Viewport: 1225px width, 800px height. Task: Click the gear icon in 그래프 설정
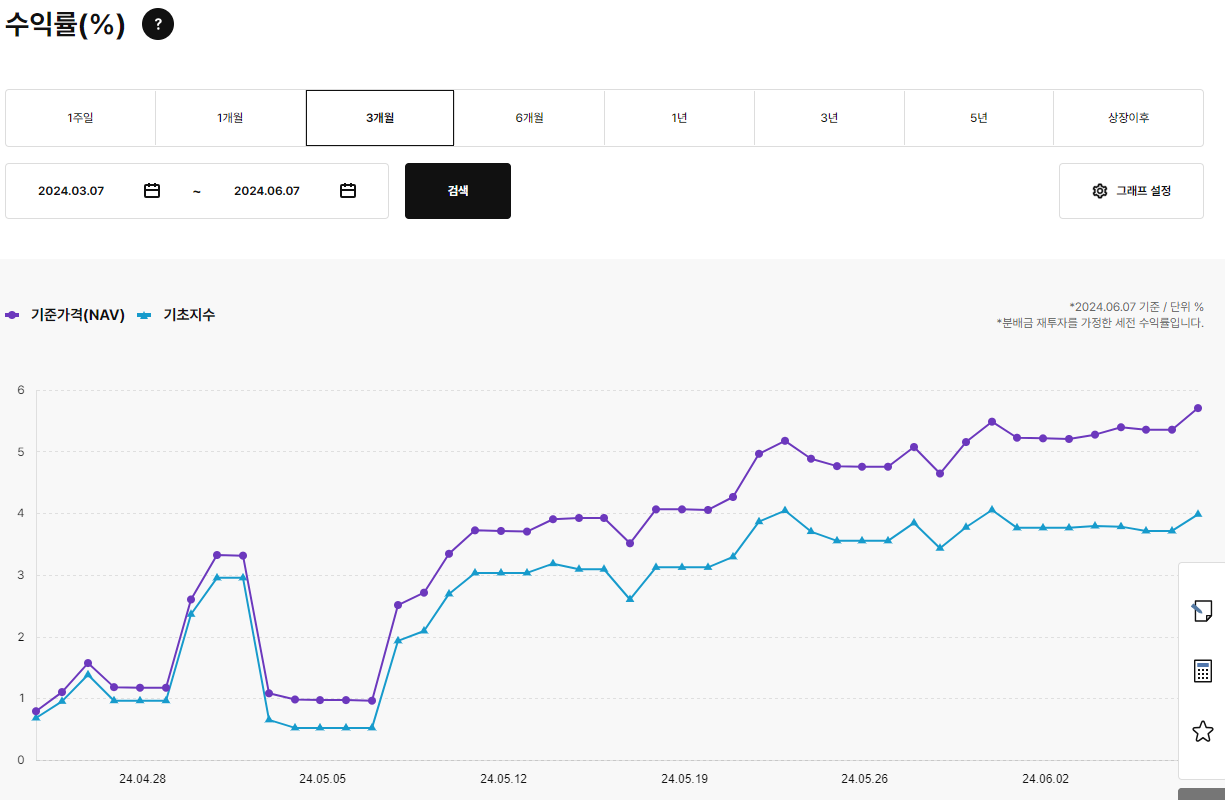[x=1100, y=190]
